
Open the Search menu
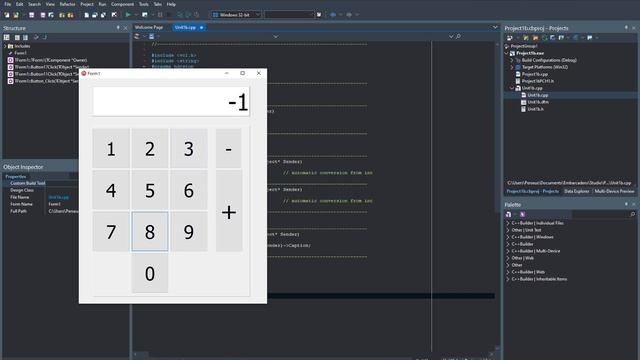[x=34, y=4]
